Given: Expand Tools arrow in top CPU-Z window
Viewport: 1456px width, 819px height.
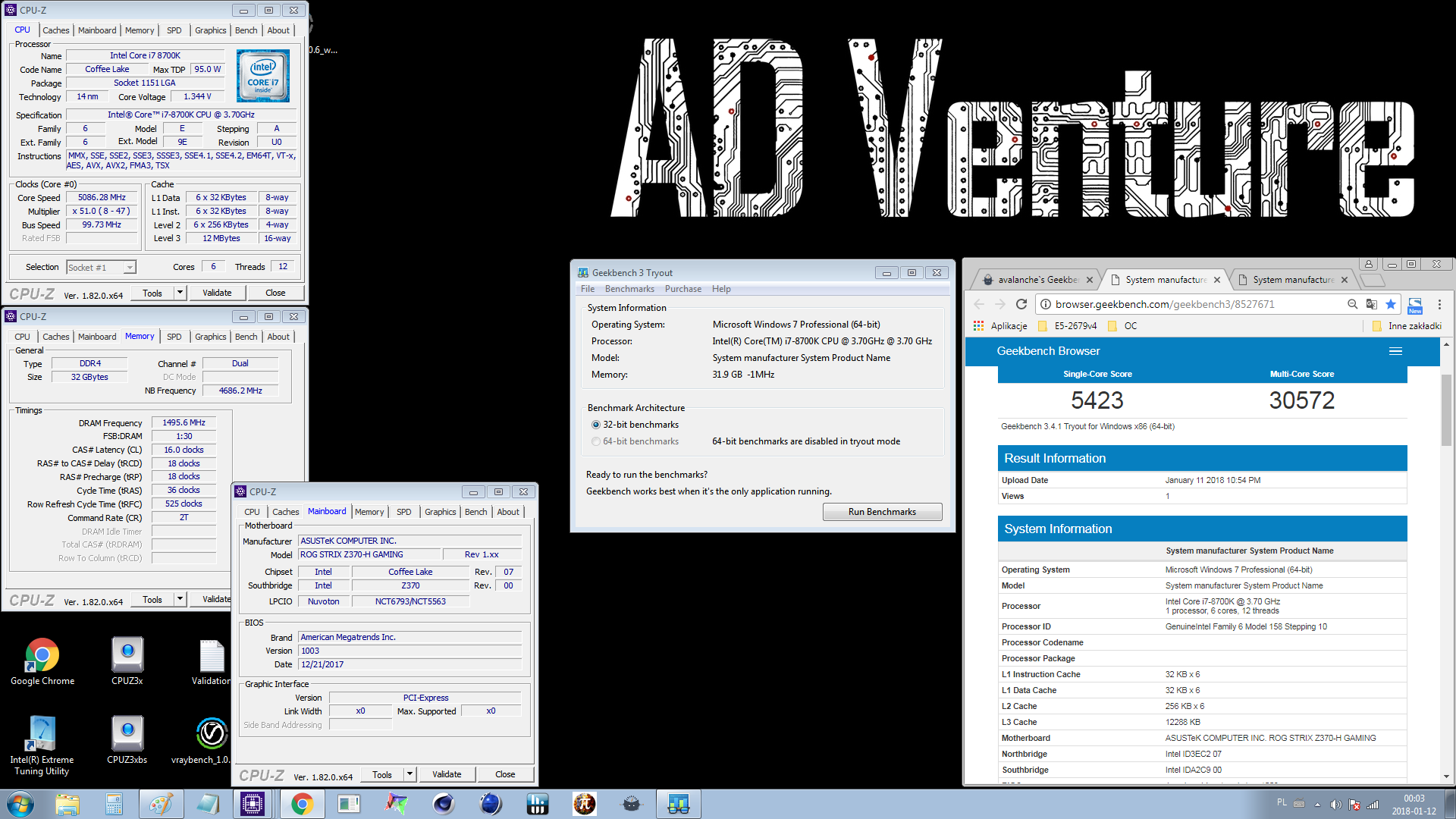Looking at the screenshot, I should point(180,293).
